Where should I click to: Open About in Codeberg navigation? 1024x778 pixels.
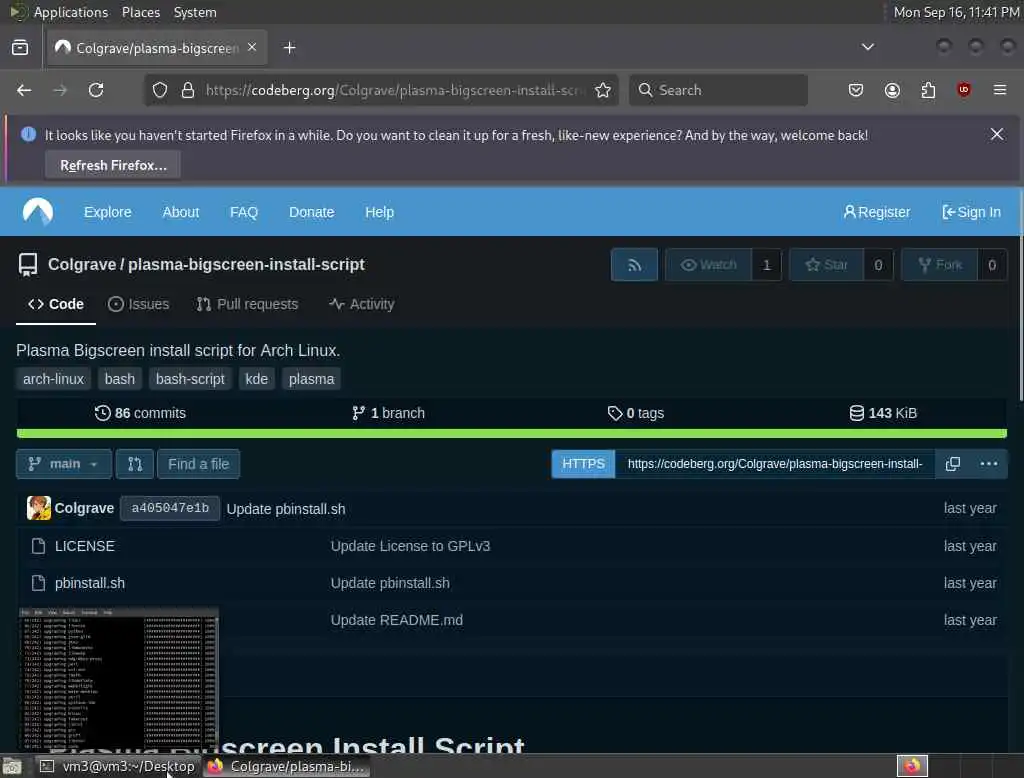tap(181, 212)
